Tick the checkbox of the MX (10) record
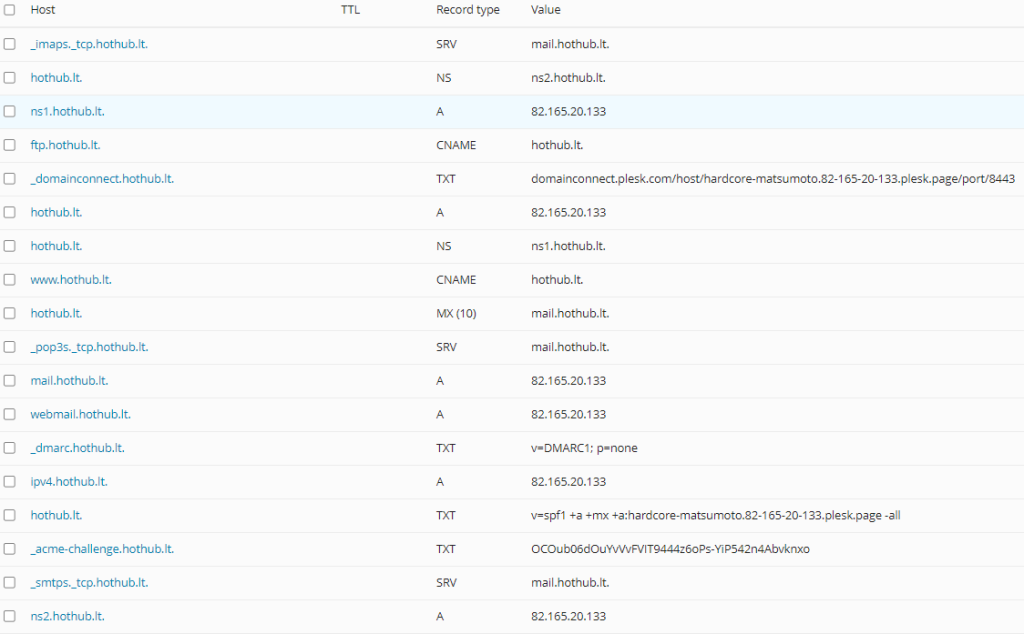Image resolution: width=1024 pixels, height=634 pixels. point(9,313)
